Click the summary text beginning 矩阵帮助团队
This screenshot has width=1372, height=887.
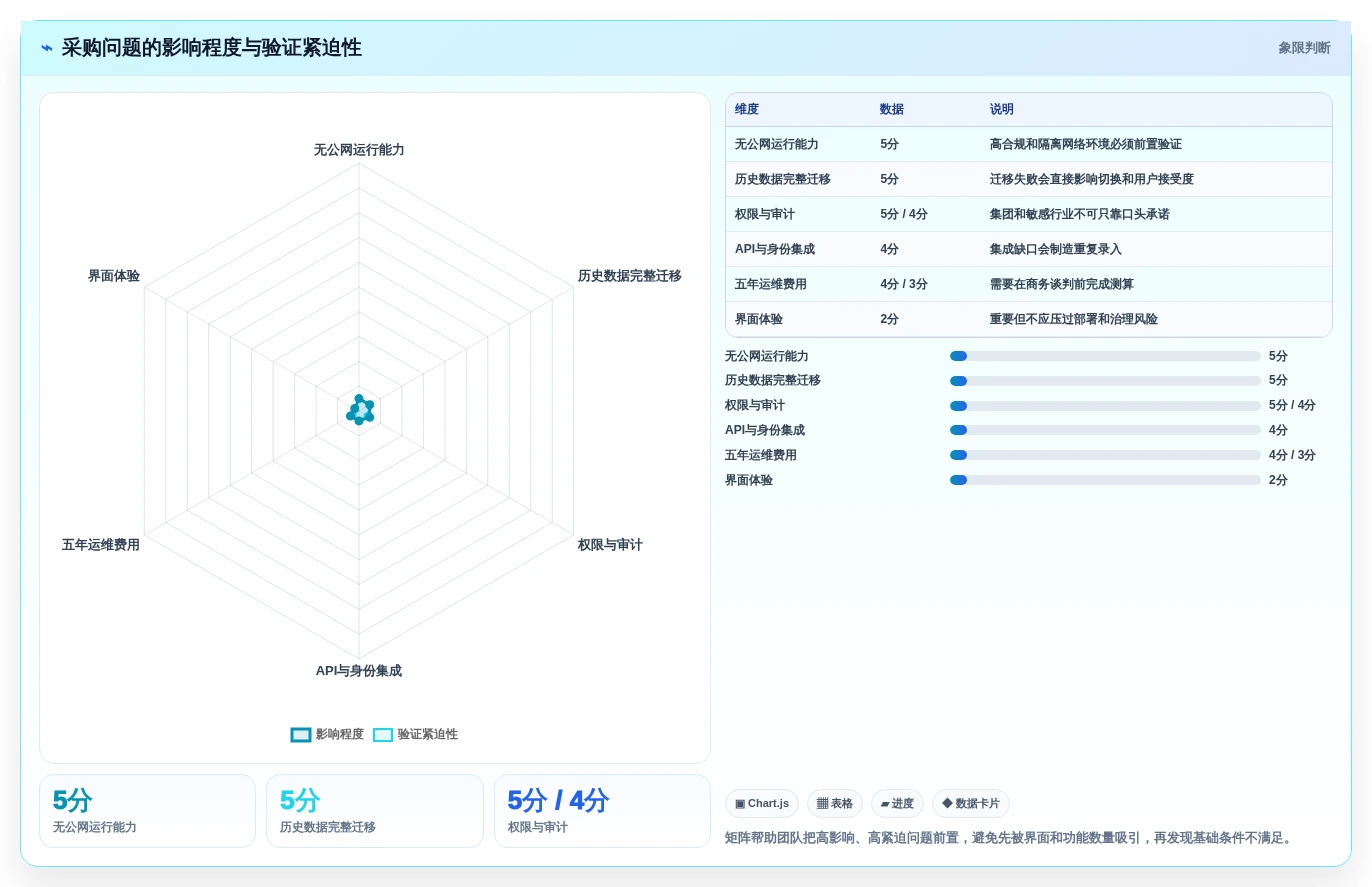pos(1011,838)
